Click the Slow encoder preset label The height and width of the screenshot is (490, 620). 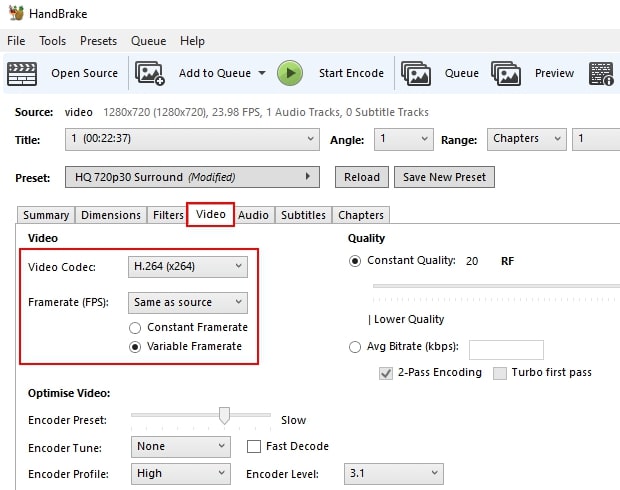click(x=293, y=420)
